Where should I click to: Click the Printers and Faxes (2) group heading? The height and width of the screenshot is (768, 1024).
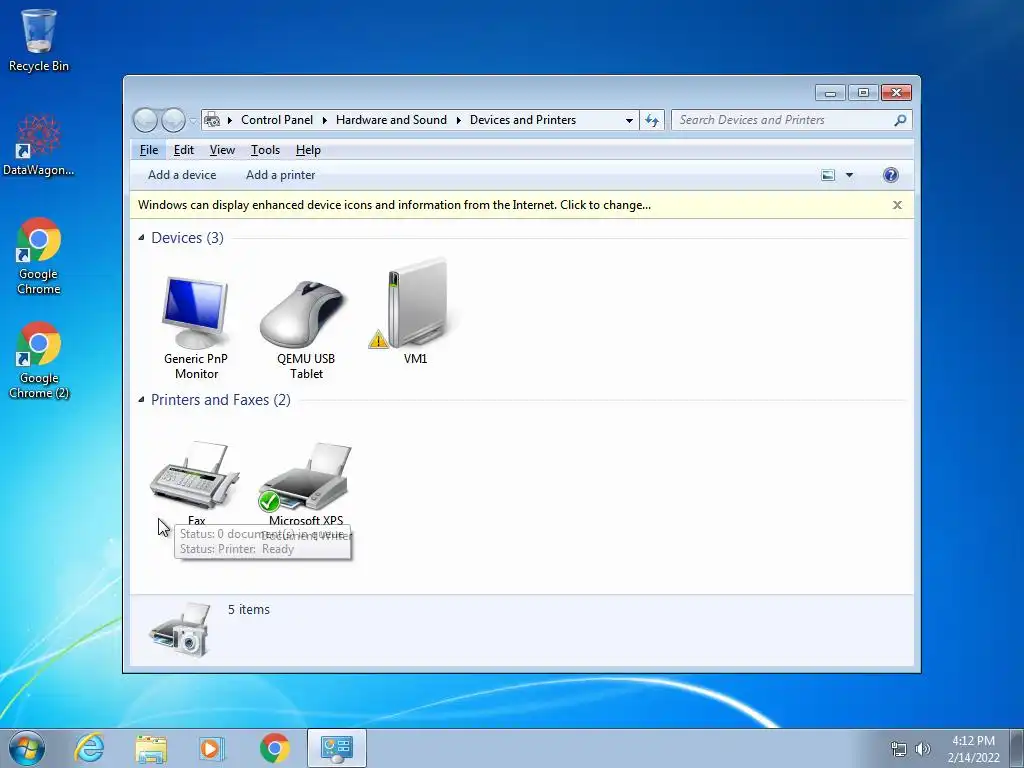[x=221, y=400]
